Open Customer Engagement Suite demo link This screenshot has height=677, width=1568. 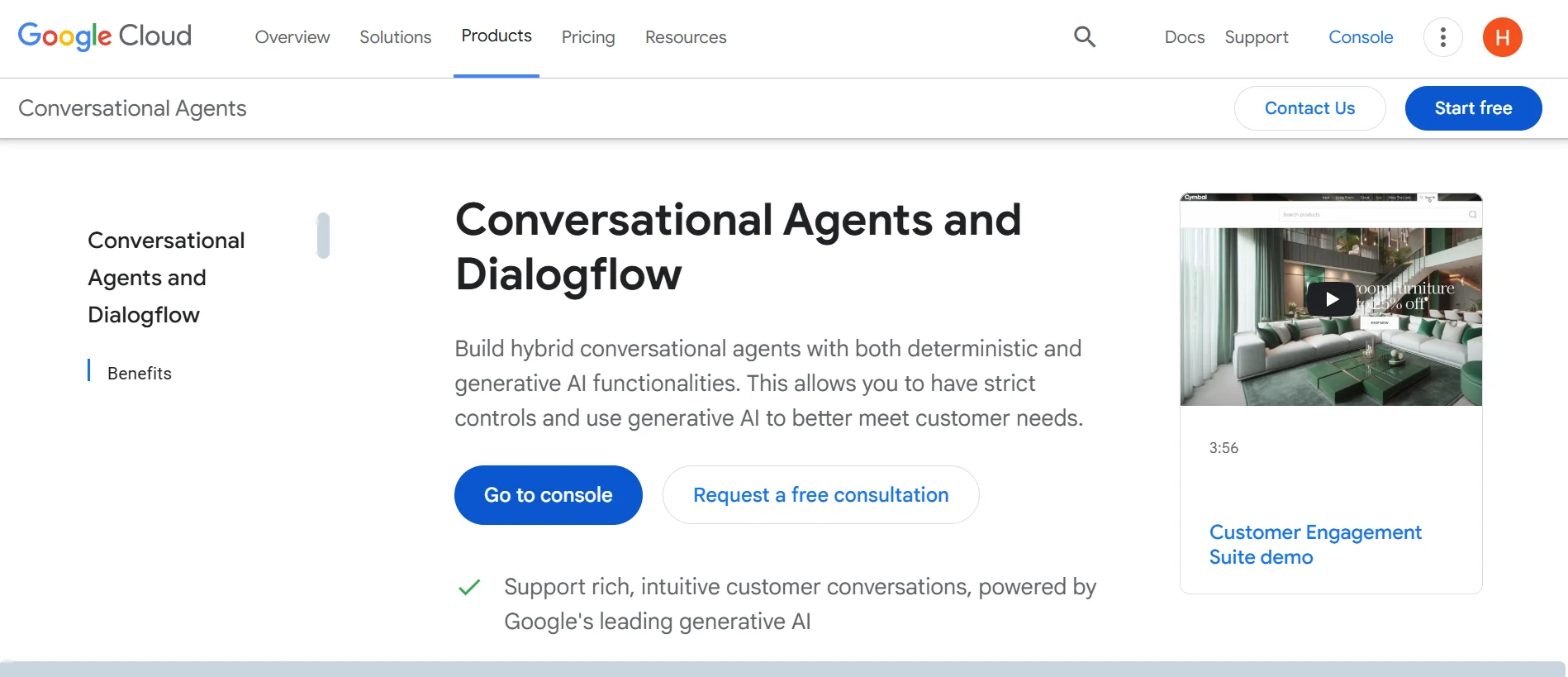1315,545
